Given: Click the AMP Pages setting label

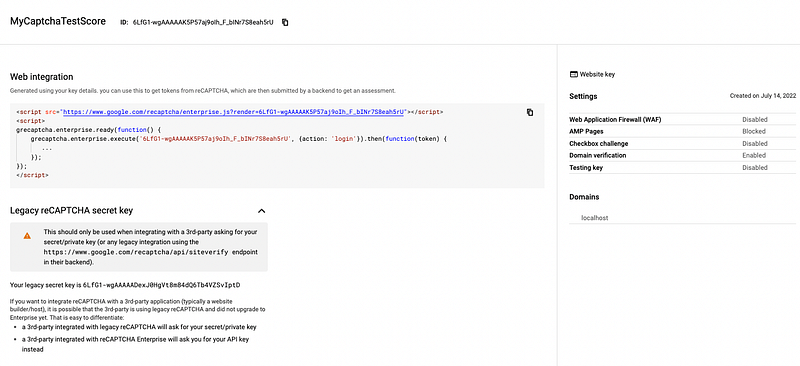Looking at the screenshot, I should point(585,132).
